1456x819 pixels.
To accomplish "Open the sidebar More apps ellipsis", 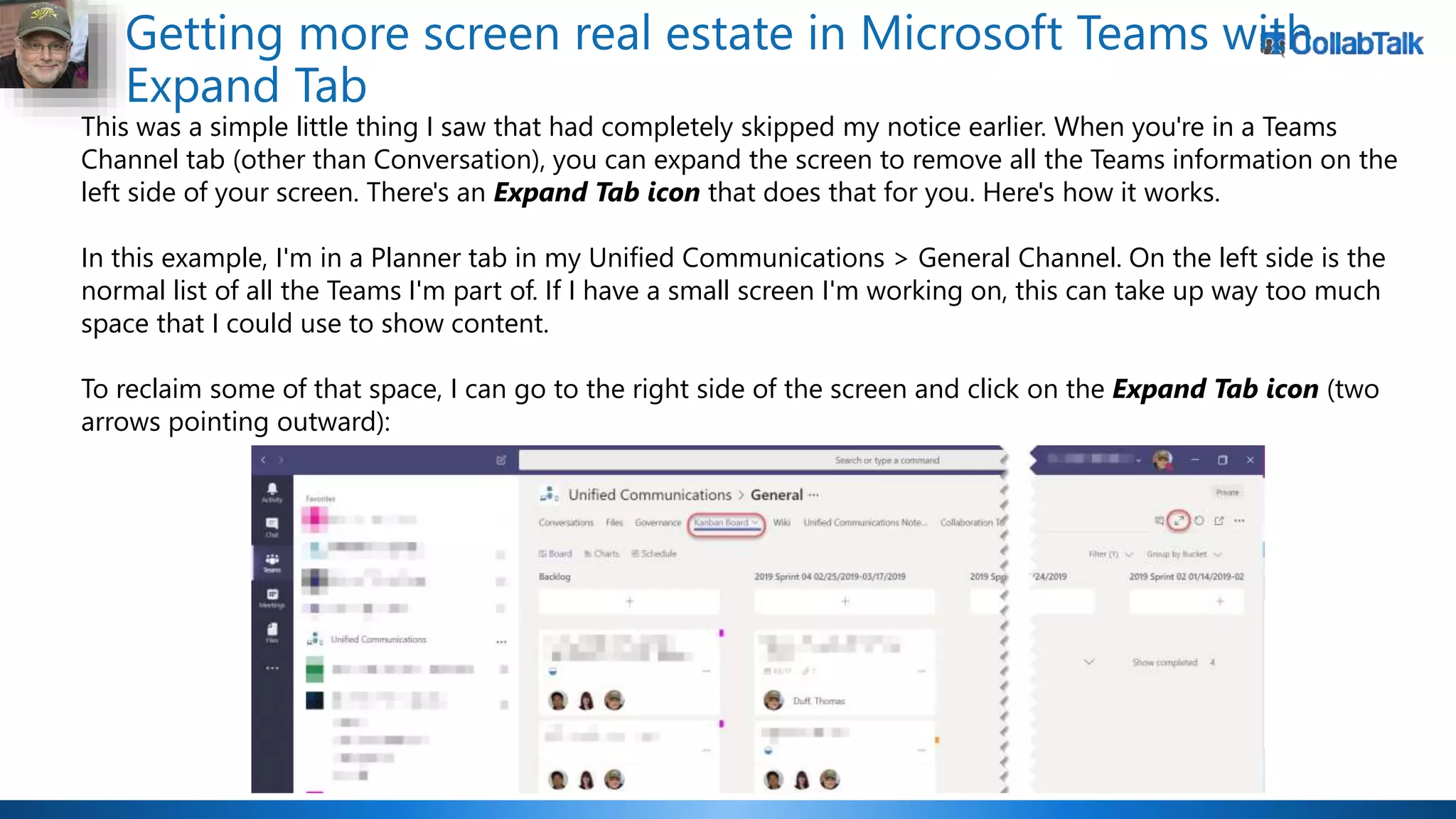I will [x=272, y=668].
